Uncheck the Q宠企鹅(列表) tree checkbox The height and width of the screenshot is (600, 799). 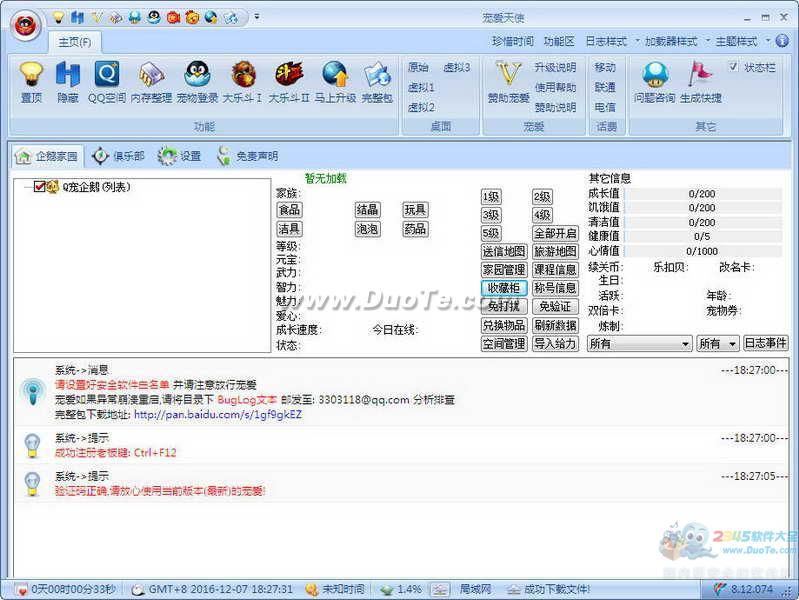pyautogui.click(x=40, y=187)
